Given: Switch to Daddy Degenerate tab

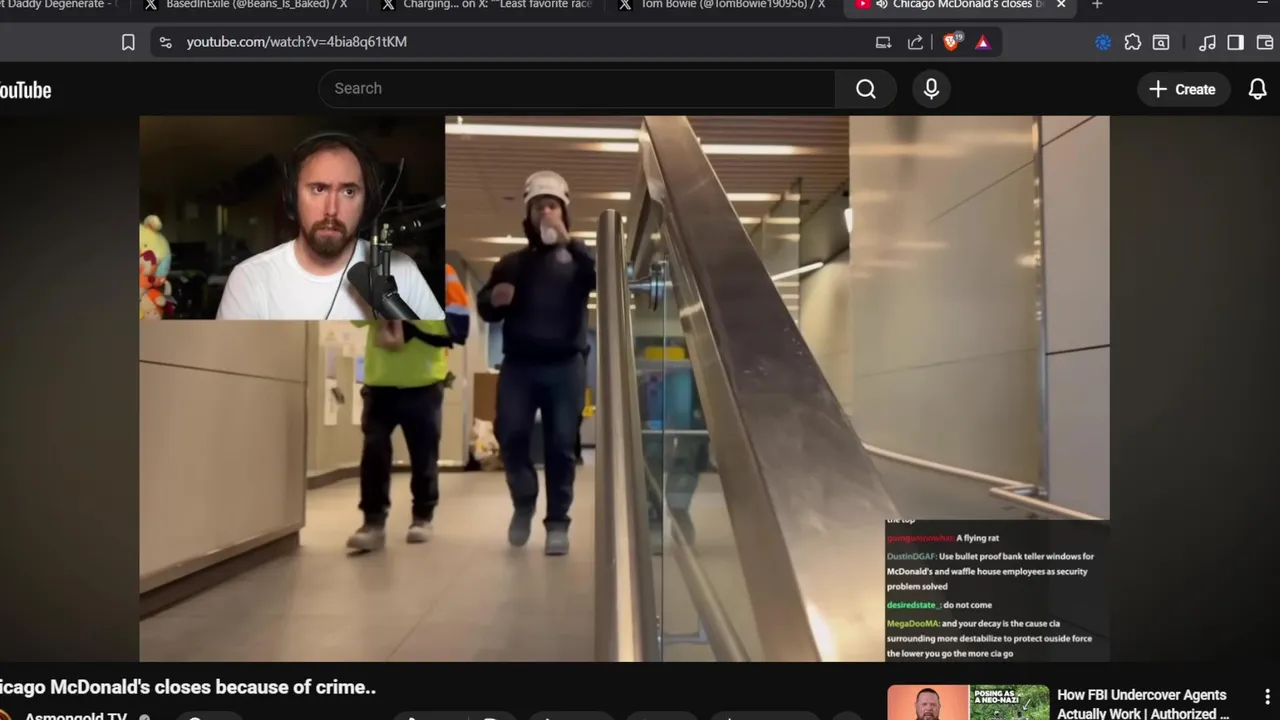Looking at the screenshot, I should [60, 5].
